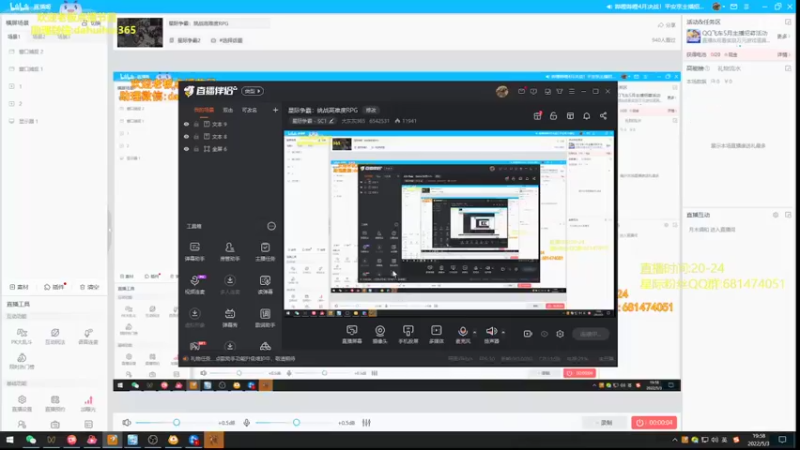Click pencil edit icon beside 星际争霸 category

click(332, 121)
